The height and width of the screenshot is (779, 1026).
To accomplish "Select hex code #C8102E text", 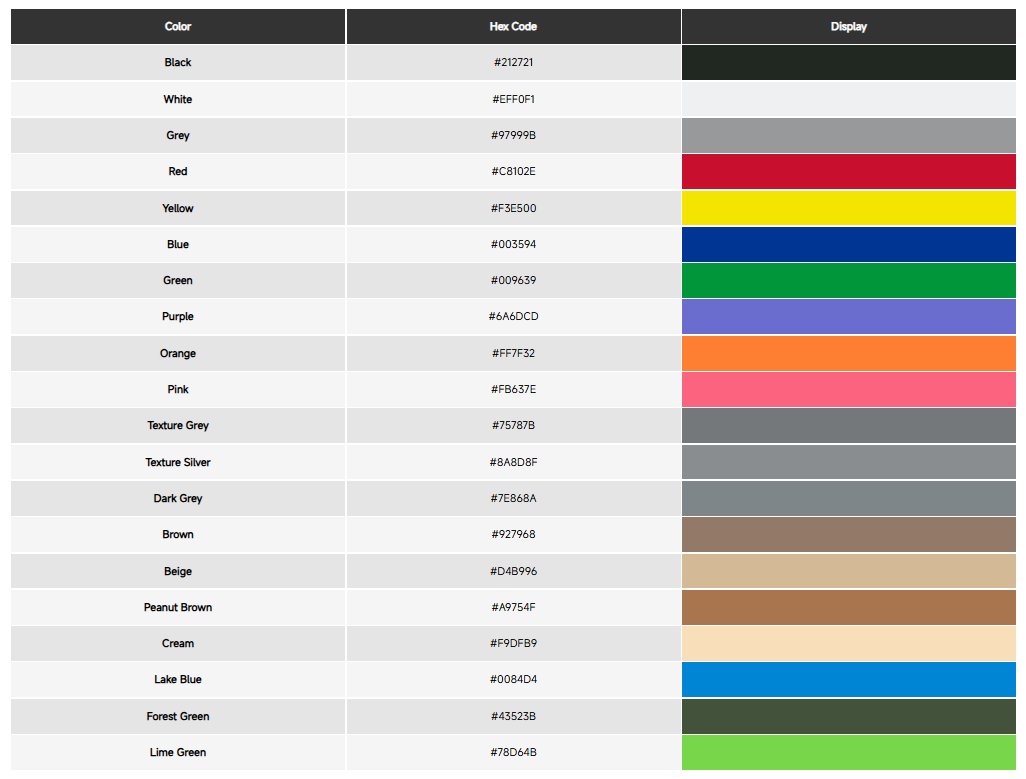I will click(513, 172).
